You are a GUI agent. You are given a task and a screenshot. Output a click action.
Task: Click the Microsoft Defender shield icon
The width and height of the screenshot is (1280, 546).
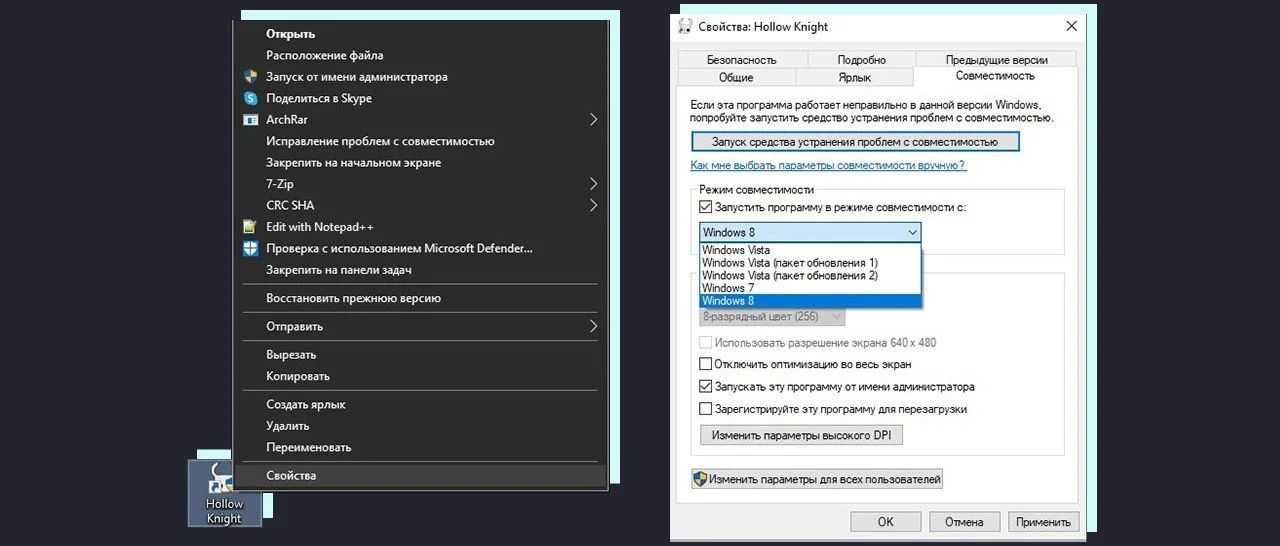pyautogui.click(x=251, y=248)
